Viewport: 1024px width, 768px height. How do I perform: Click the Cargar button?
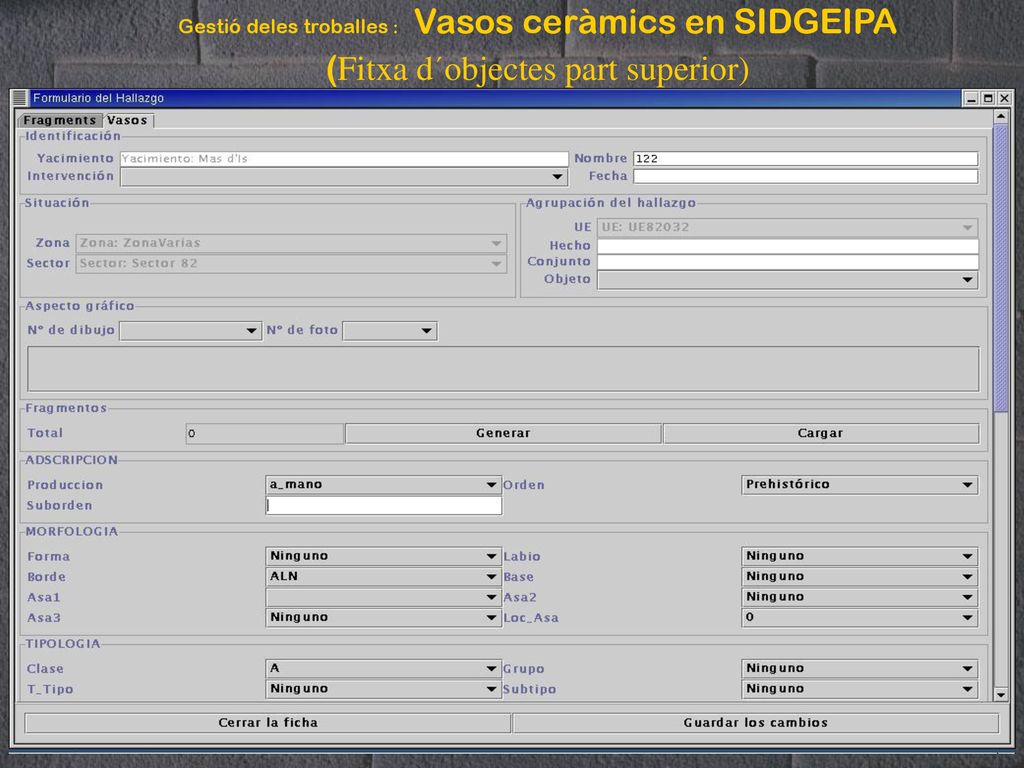pyautogui.click(x=821, y=433)
